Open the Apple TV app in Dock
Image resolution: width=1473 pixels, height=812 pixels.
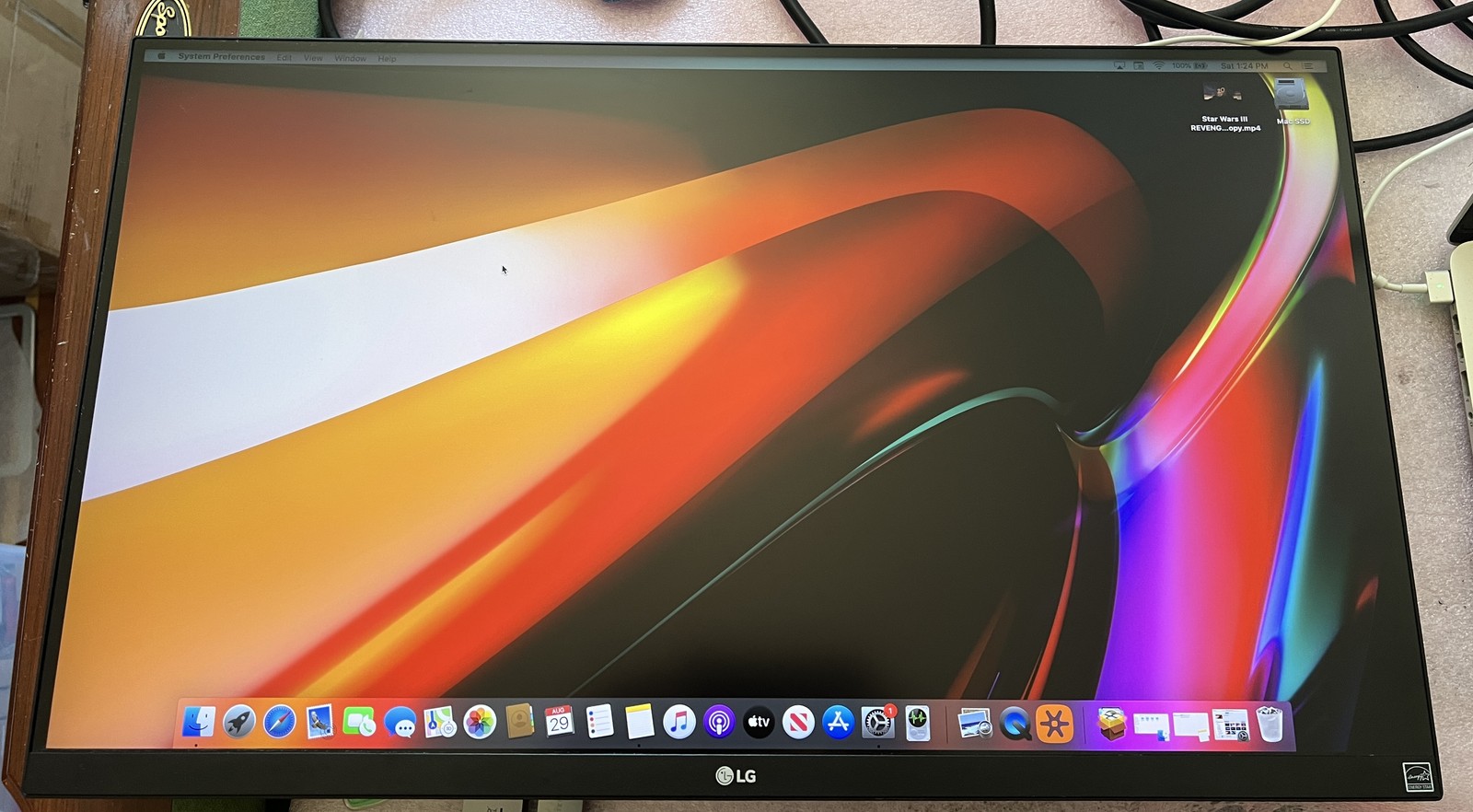[759, 723]
